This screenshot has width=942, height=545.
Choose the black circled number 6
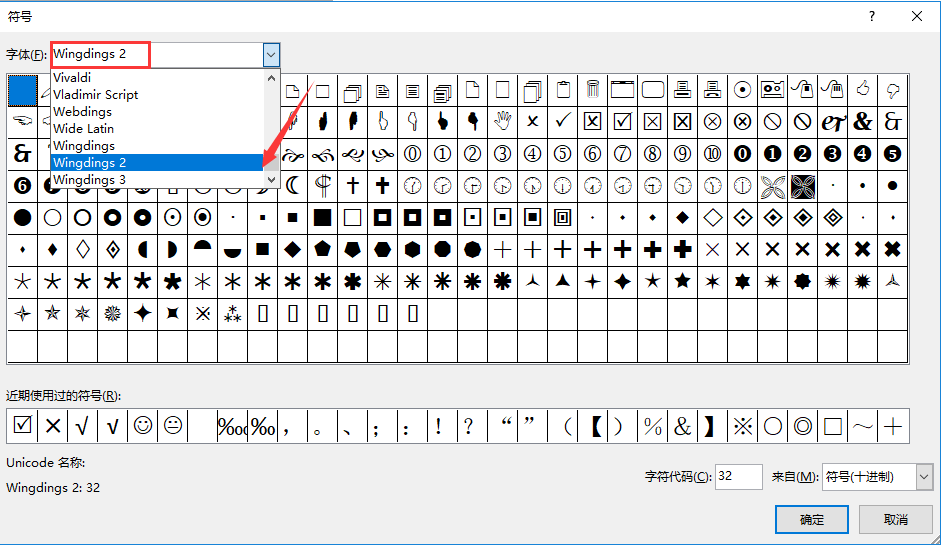(22, 186)
